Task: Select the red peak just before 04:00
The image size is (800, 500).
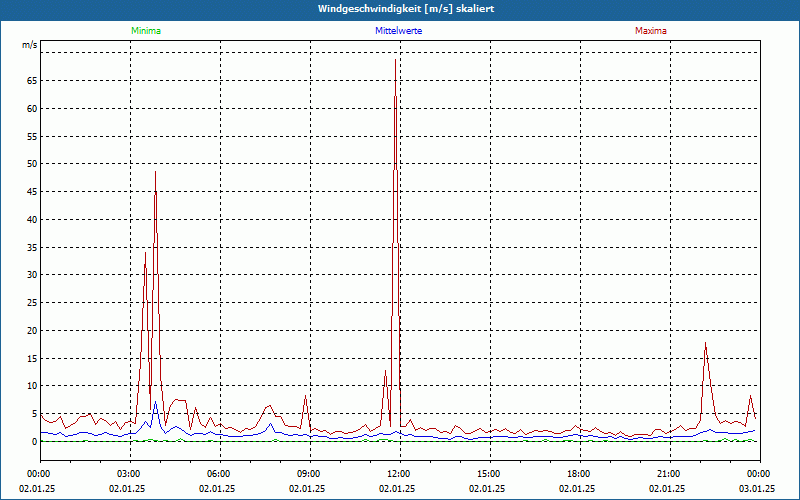Action: [x=155, y=172]
